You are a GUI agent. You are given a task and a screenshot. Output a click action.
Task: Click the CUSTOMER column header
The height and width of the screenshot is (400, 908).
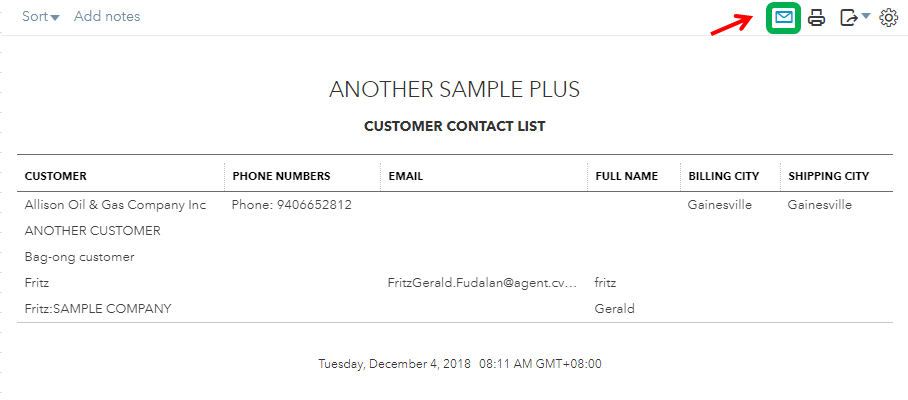tap(56, 176)
